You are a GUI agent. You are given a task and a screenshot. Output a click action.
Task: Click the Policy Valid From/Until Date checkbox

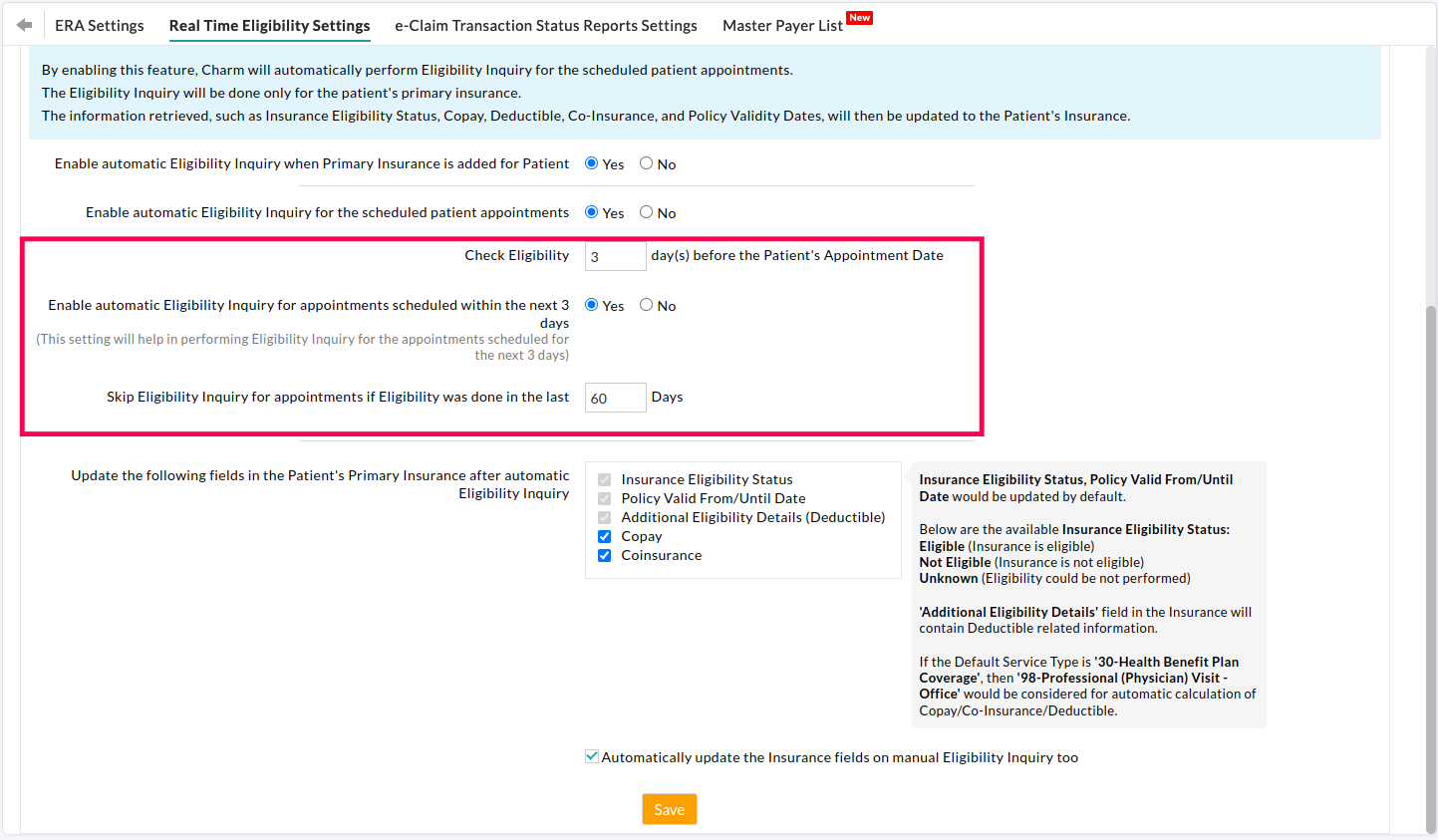(604, 498)
